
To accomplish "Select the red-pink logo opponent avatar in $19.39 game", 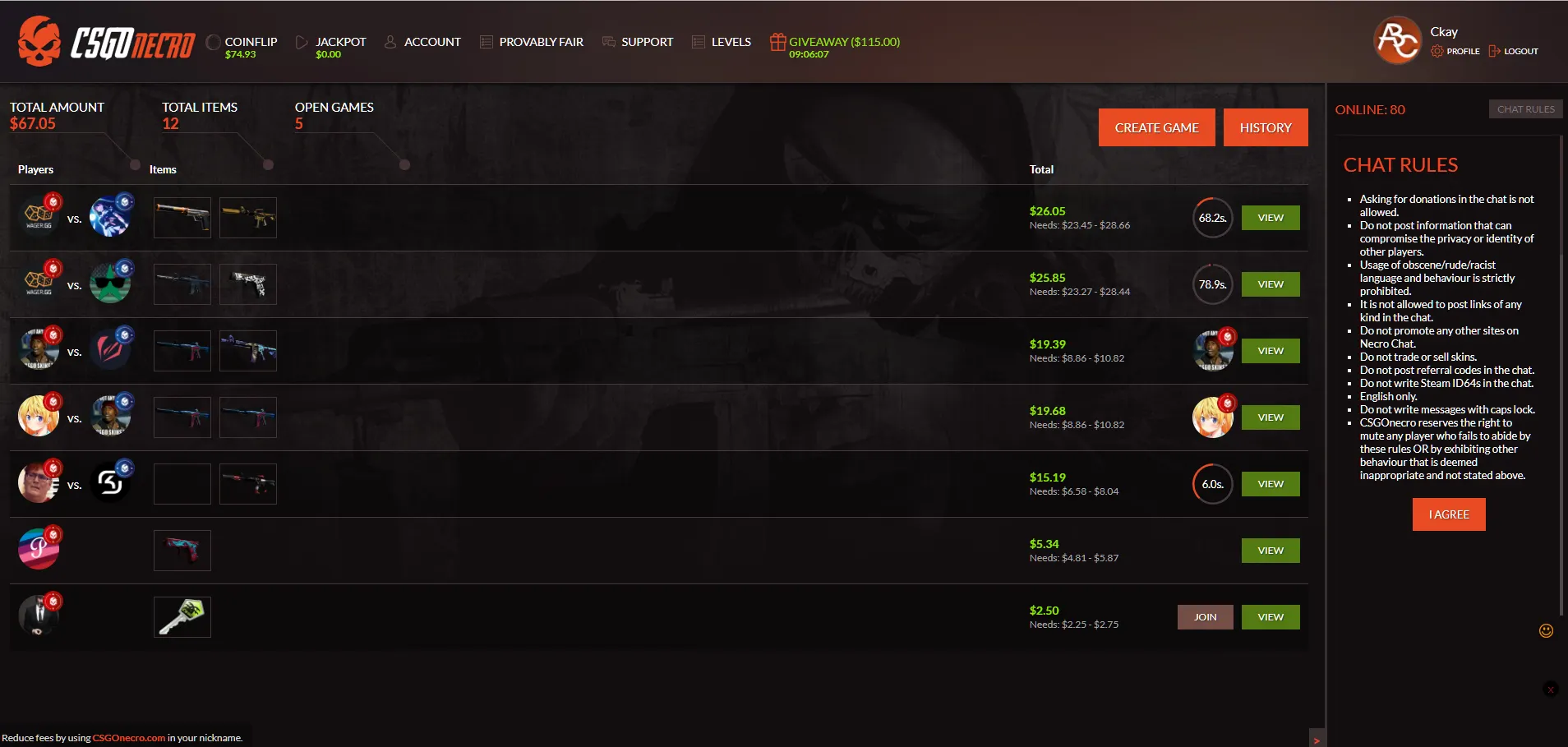I will [x=110, y=350].
